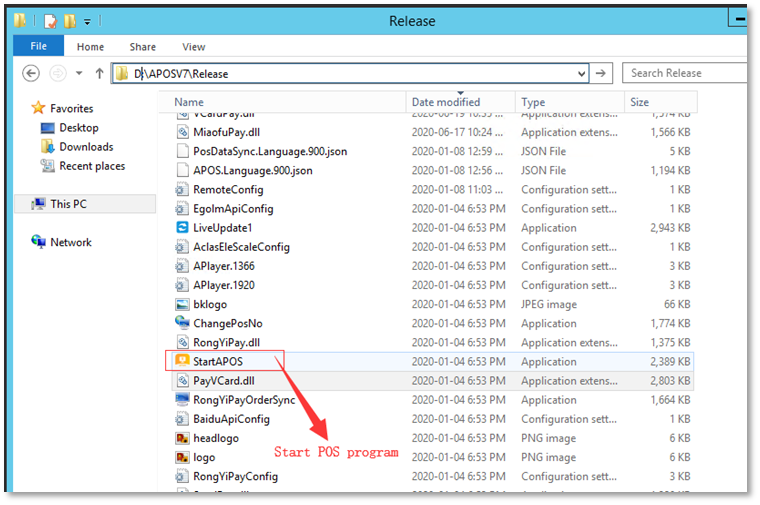
Task: Click the Back navigation arrow
Action: 31,73
